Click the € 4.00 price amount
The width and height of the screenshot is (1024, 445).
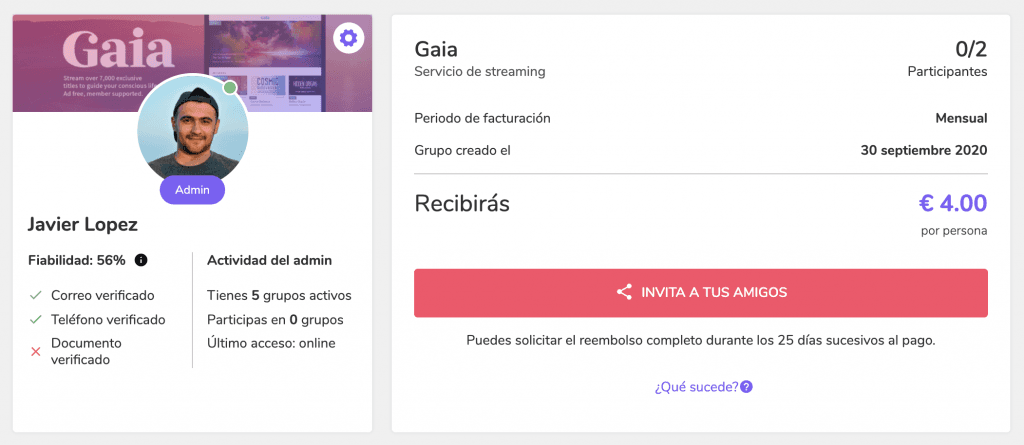click(953, 203)
